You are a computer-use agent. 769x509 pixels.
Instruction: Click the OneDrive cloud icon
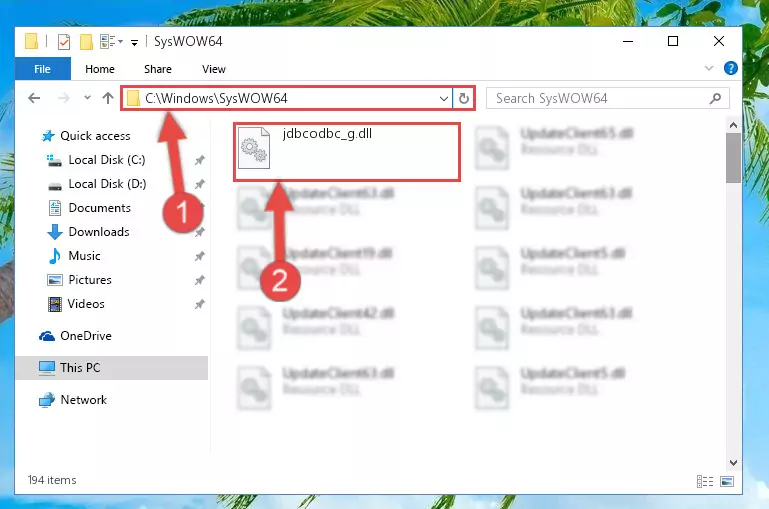click(x=47, y=336)
